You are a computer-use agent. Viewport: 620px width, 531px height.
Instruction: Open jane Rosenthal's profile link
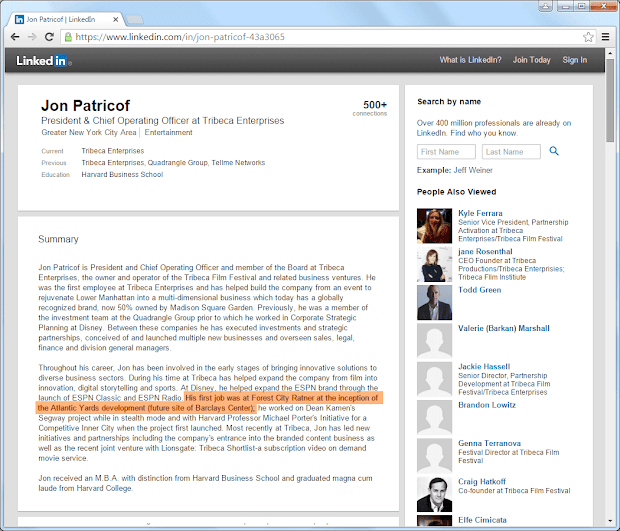coord(485,251)
